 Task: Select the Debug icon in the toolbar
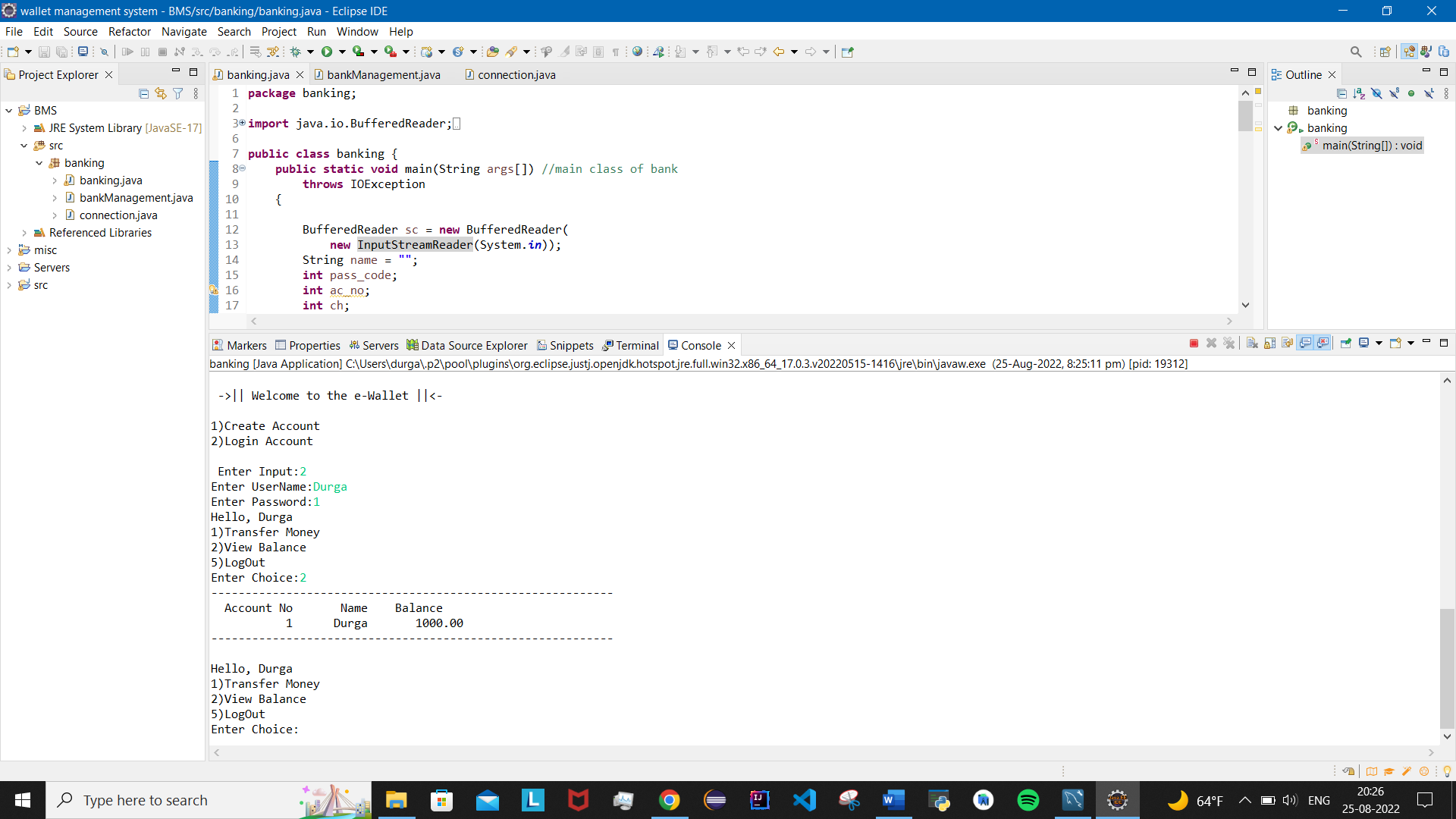point(296,52)
